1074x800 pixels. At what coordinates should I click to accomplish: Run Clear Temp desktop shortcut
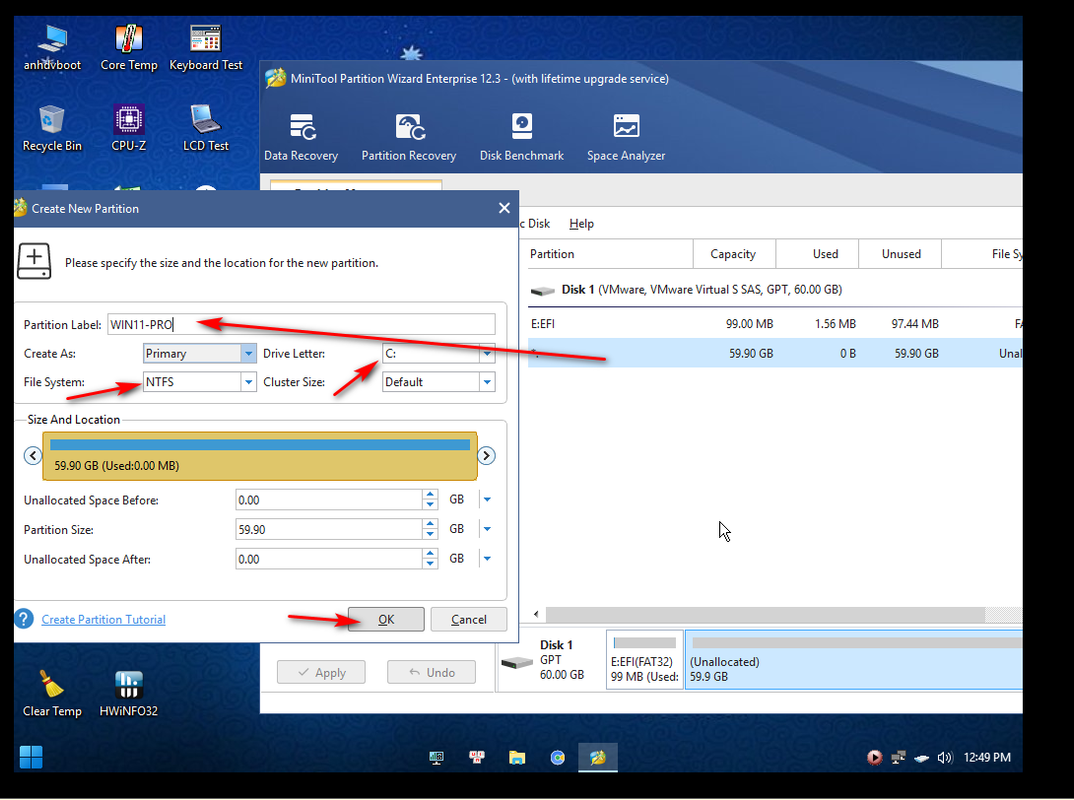(x=52, y=693)
